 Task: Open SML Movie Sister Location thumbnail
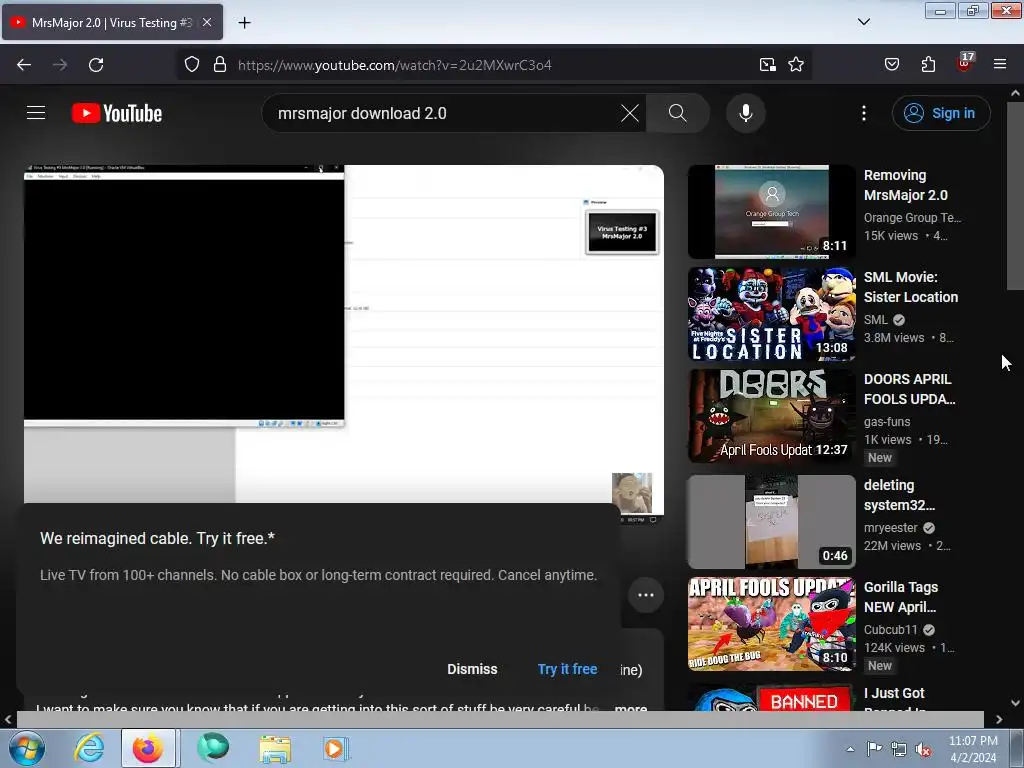(771, 313)
